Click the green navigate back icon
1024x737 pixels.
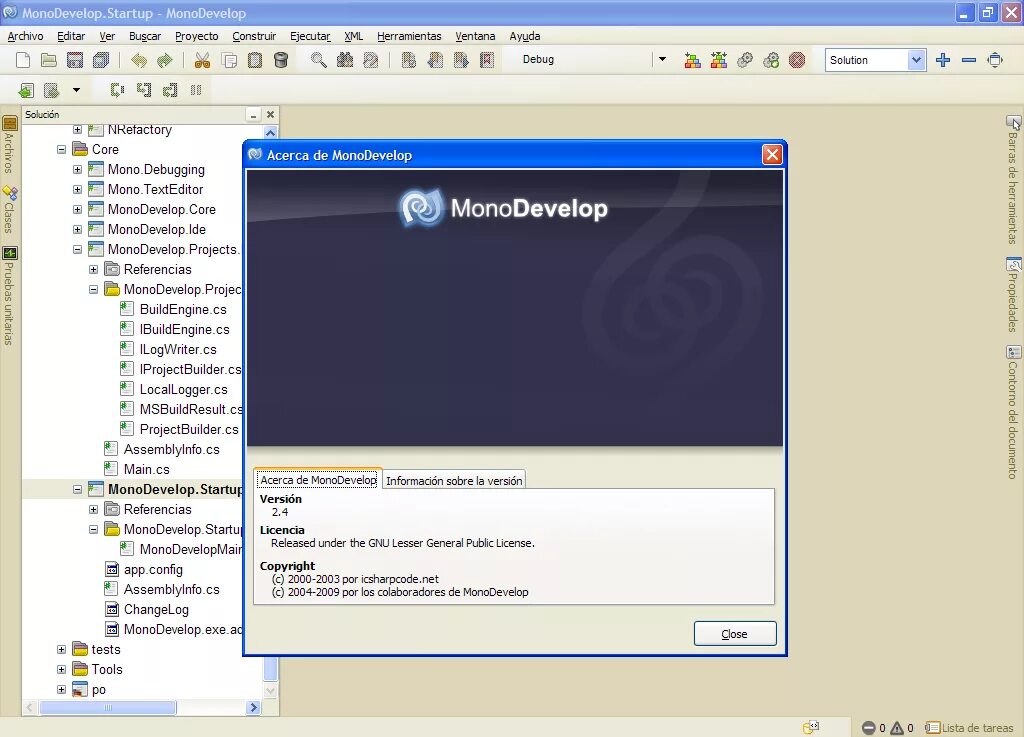tap(26, 90)
